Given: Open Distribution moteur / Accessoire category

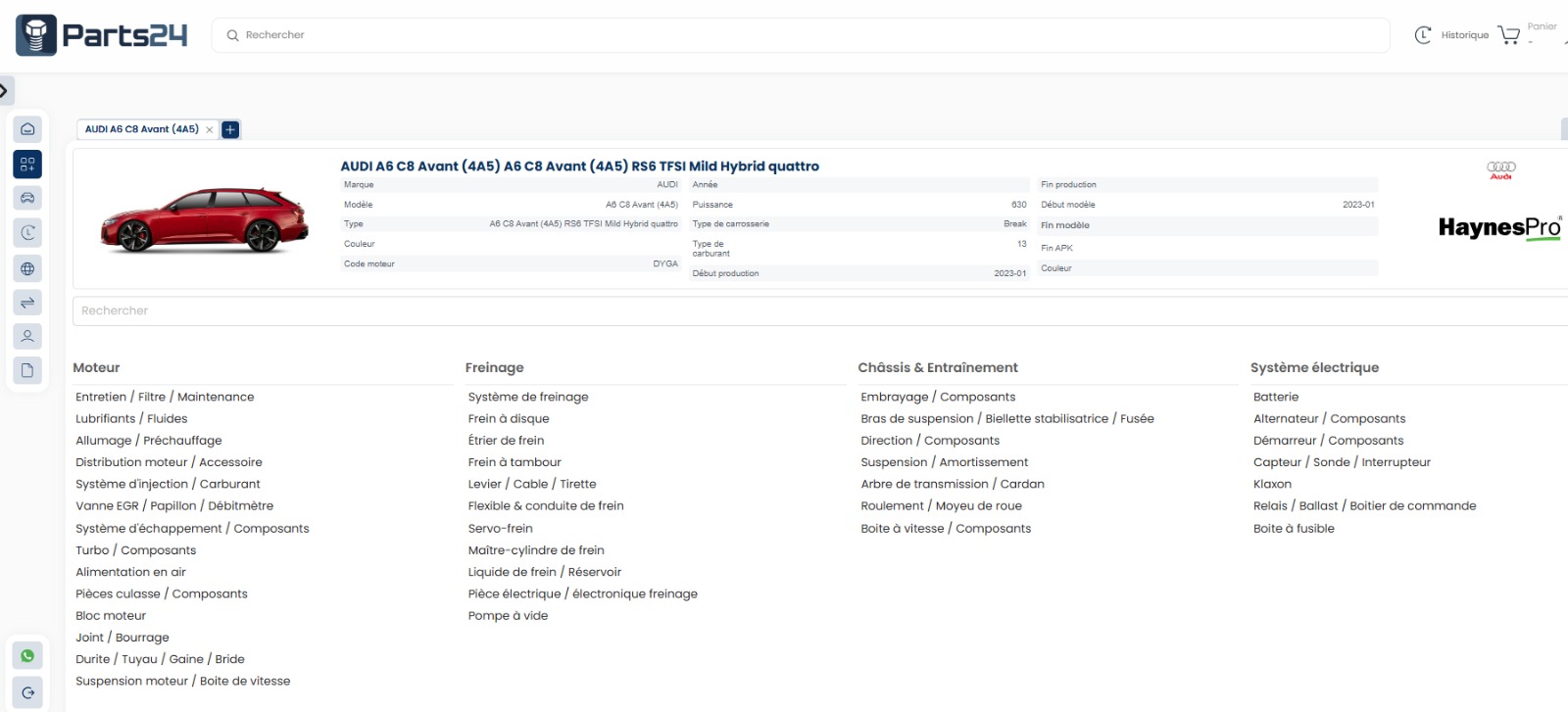Looking at the screenshot, I should pos(169,462).
